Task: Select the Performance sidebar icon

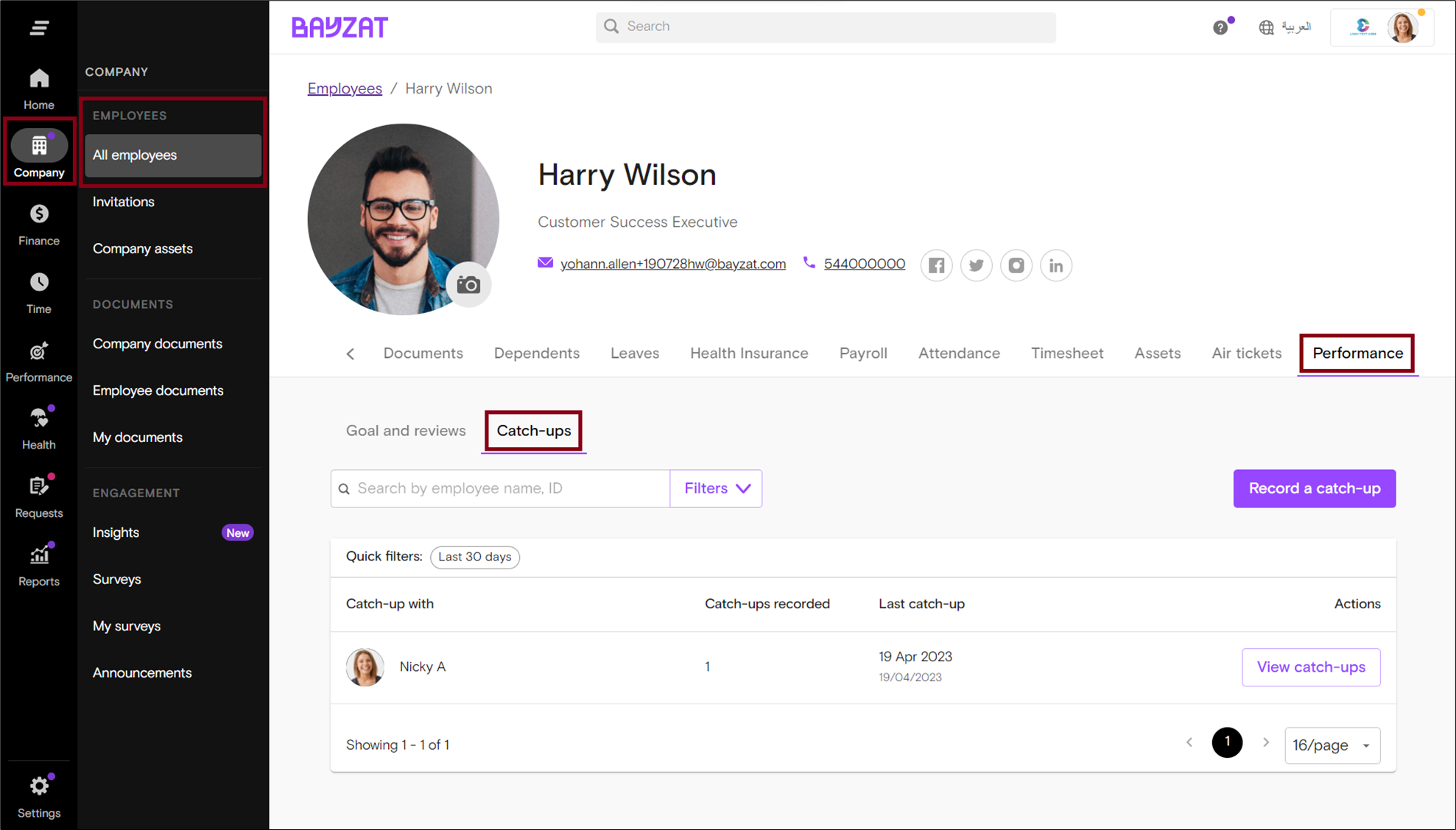Action: (38, 351)
